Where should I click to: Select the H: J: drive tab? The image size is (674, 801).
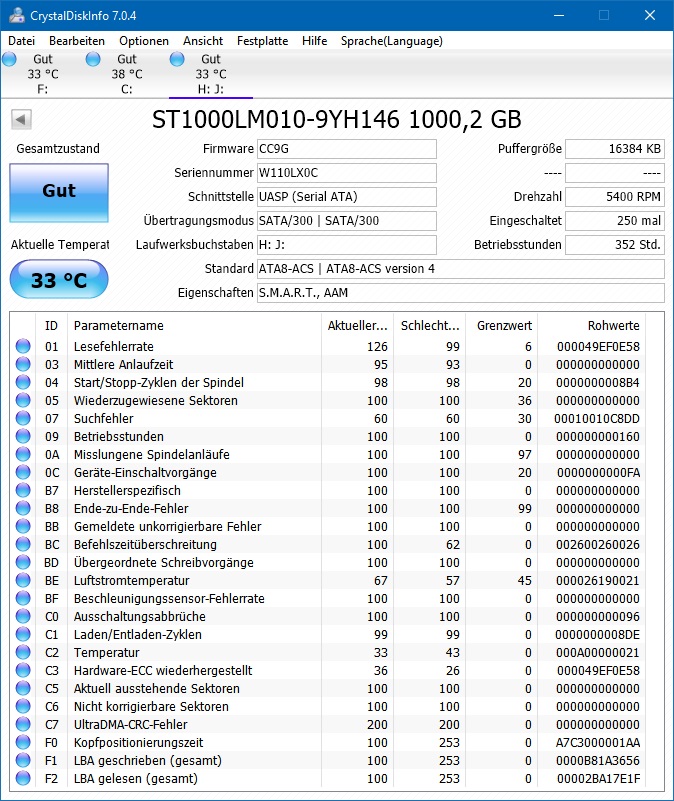point(211,74)
